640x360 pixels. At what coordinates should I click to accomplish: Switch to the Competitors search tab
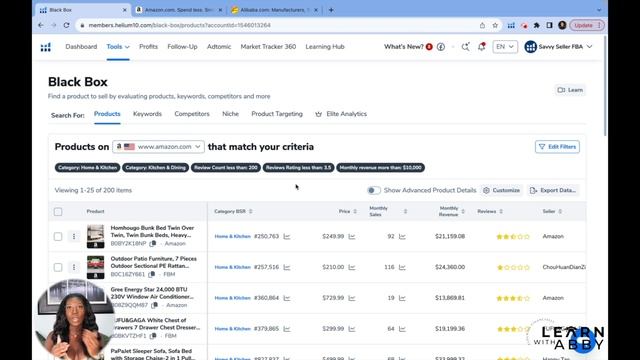coord(192,114)
